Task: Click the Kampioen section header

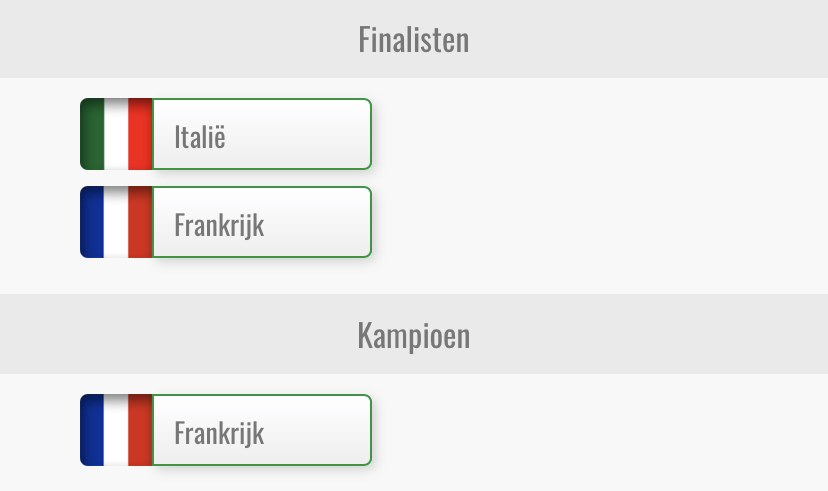Action: point(414,335)
